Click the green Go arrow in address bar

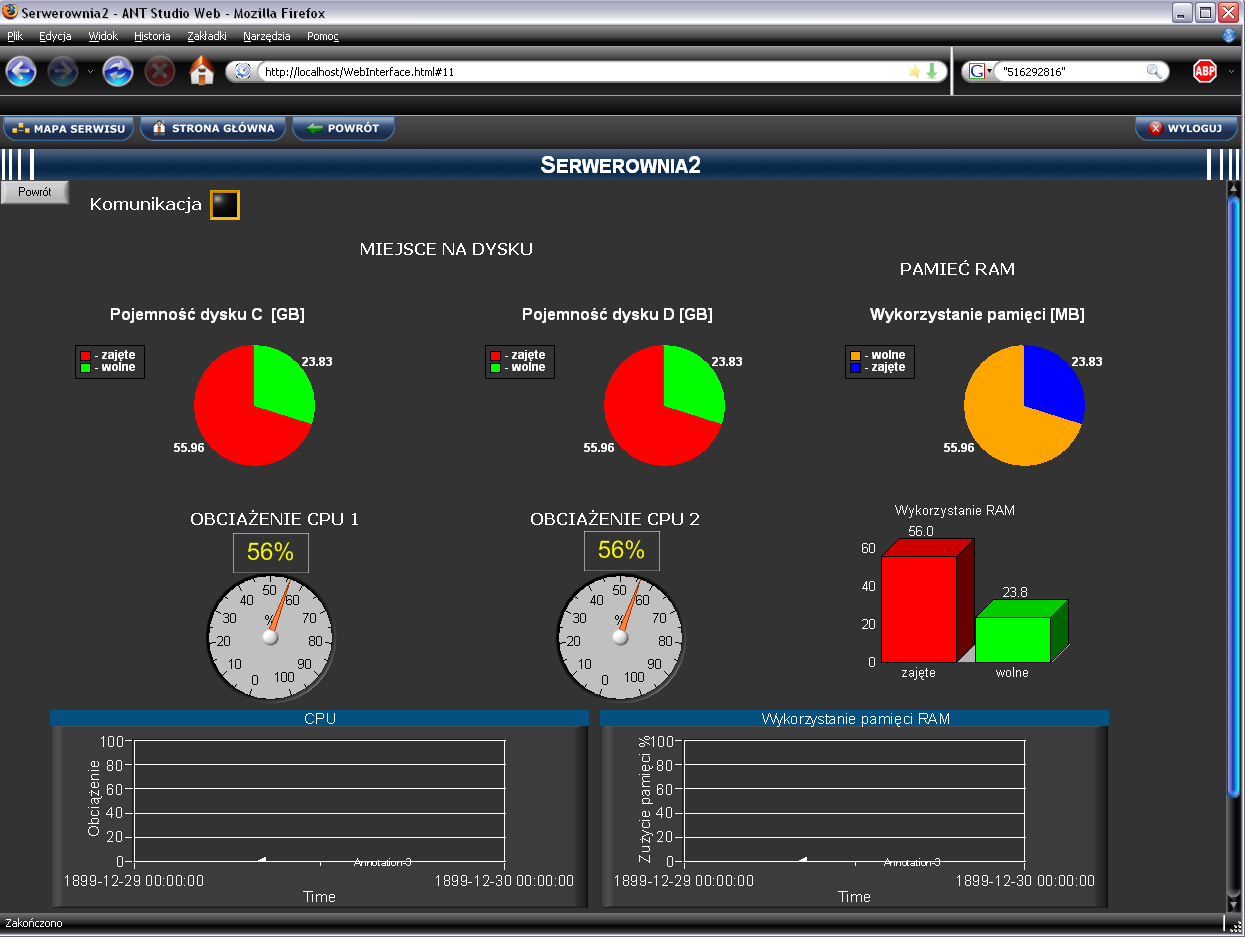[931, 71]
